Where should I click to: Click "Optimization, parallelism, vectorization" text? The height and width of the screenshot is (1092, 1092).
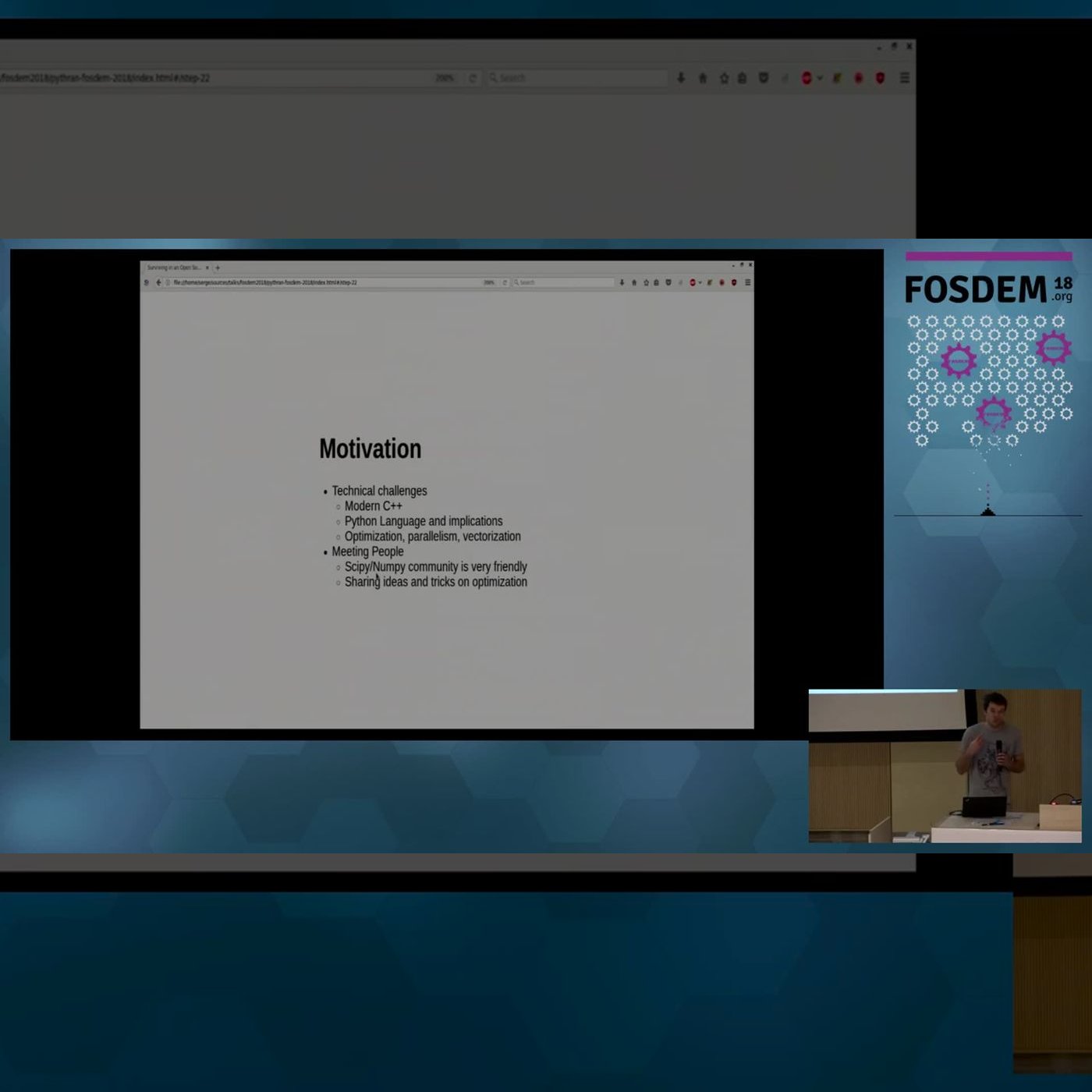pos(433,537)
